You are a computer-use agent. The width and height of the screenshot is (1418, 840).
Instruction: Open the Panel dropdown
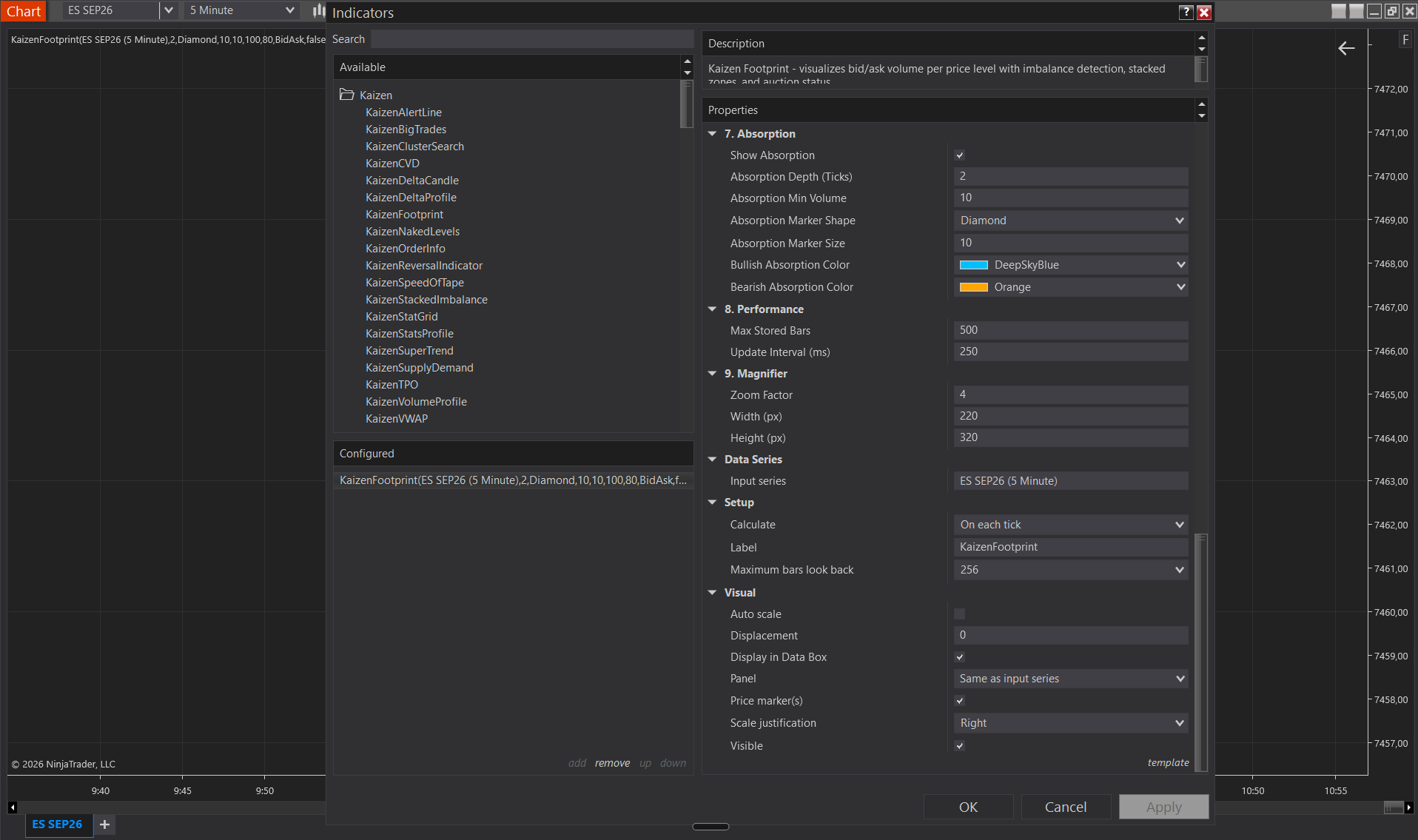click(1071, 679)
